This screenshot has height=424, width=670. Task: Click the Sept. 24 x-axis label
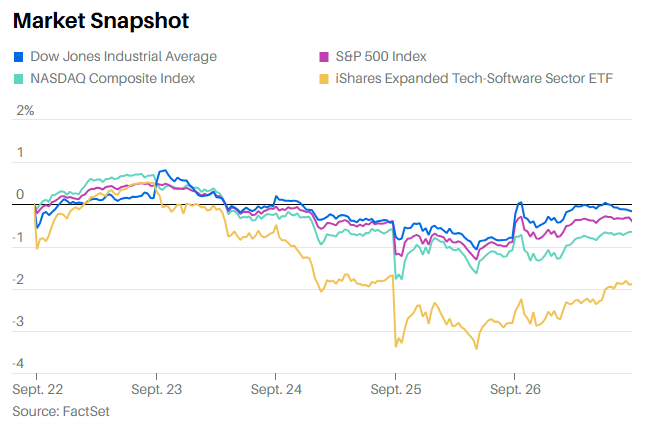pos(276,387)
